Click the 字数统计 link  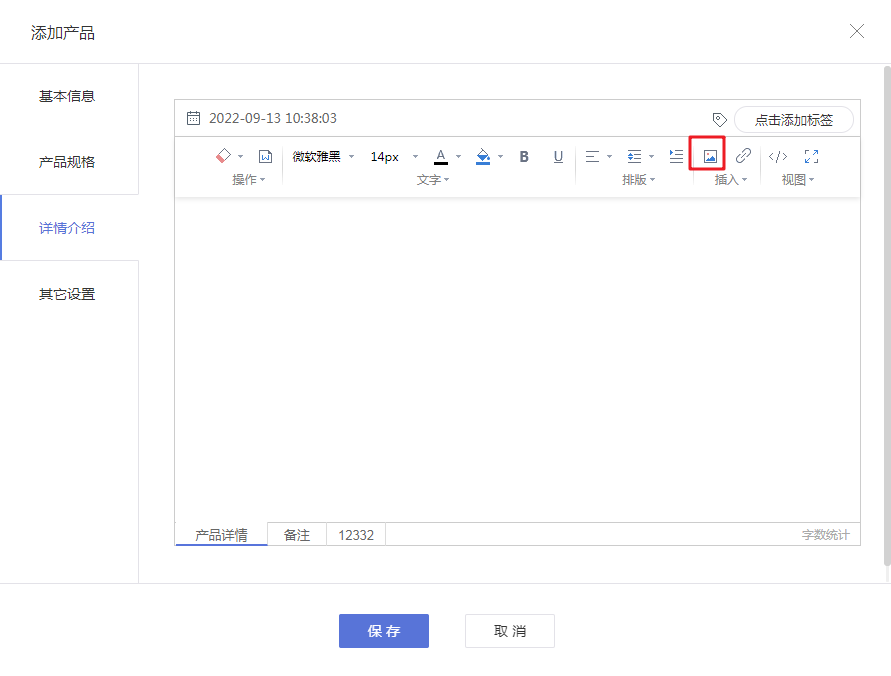coord(826,535)
